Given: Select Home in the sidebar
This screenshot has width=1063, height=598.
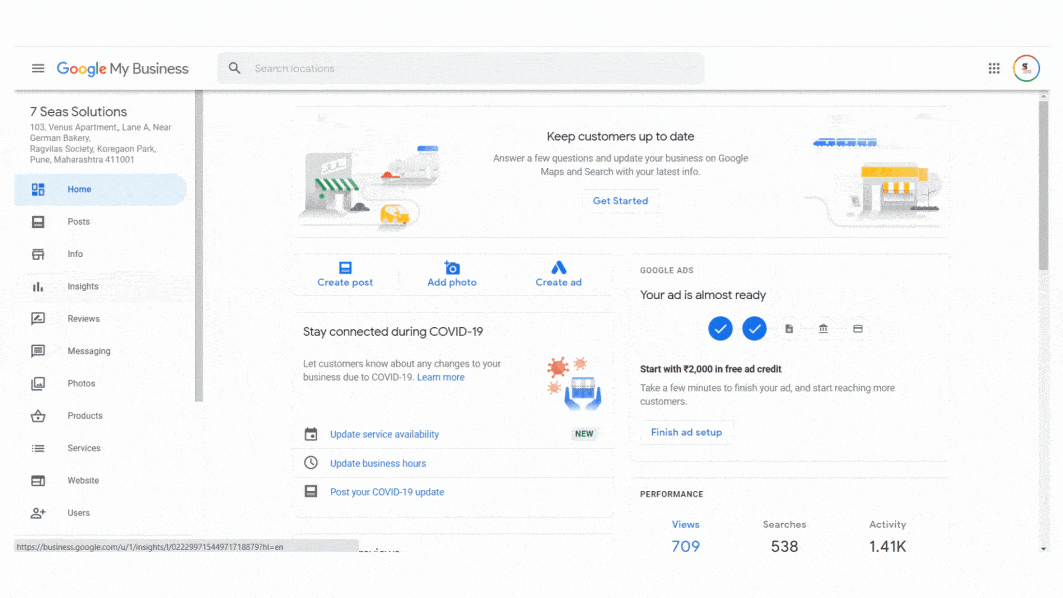Looking at the screenshot, I should click(100, 189).
